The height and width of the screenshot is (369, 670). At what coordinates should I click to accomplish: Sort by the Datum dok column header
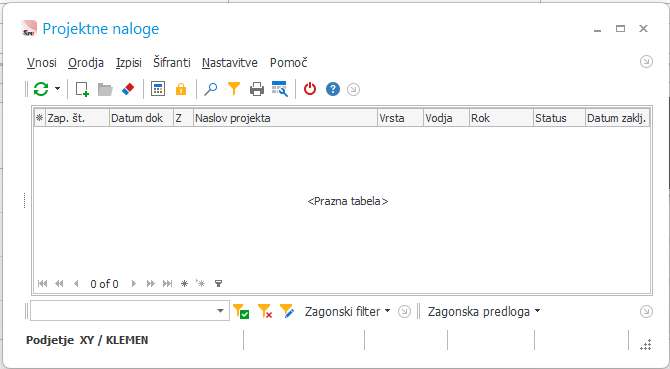coord(141,118)
